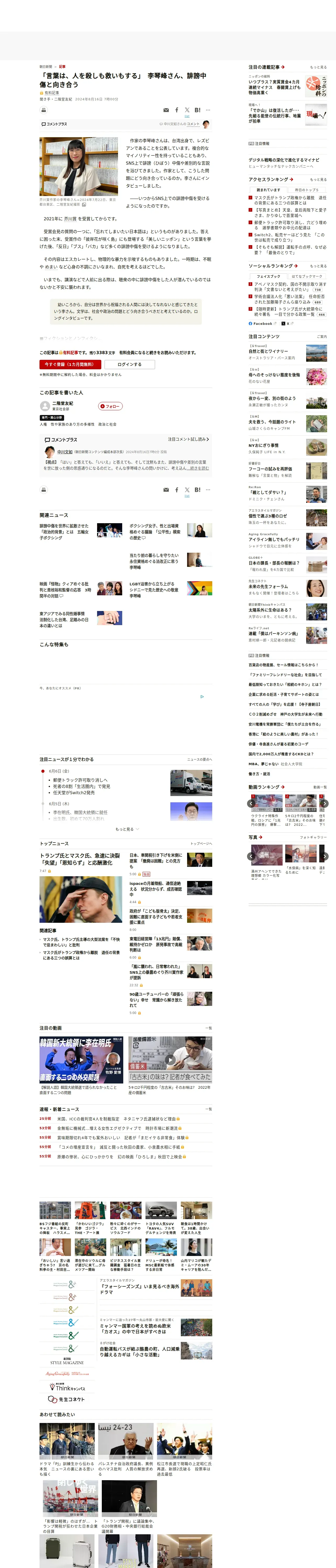Previous arrow on the 動画ランキング carousel

click(251, 804)
